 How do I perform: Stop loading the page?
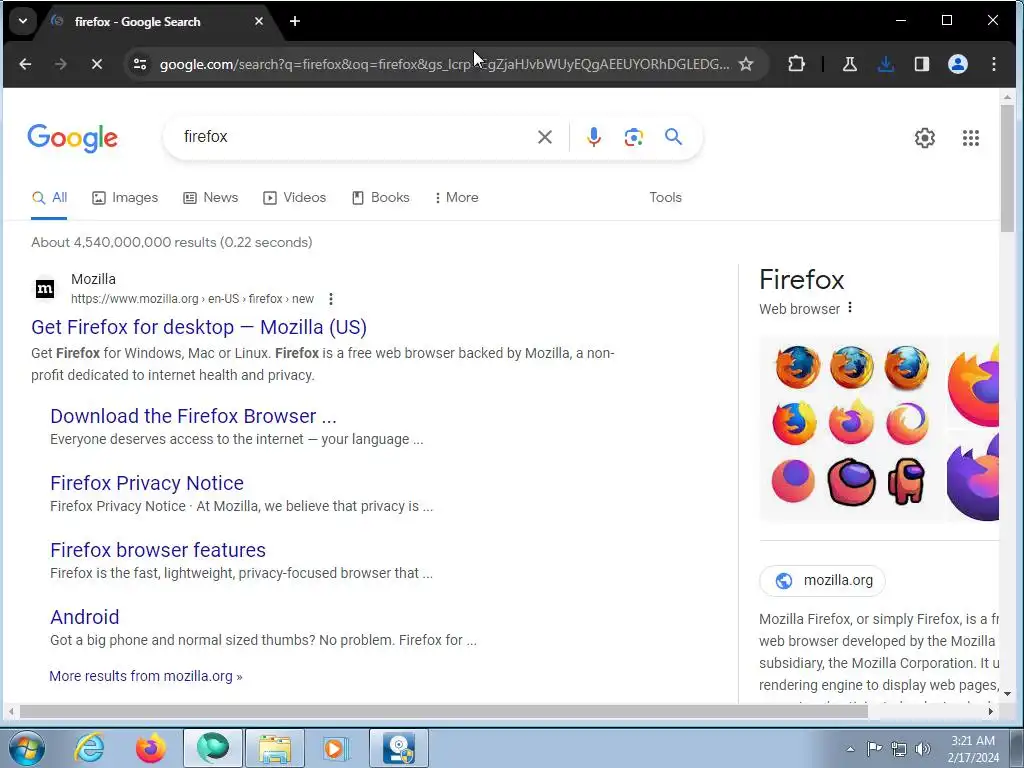pyautogui.click(x=97, y=64)
